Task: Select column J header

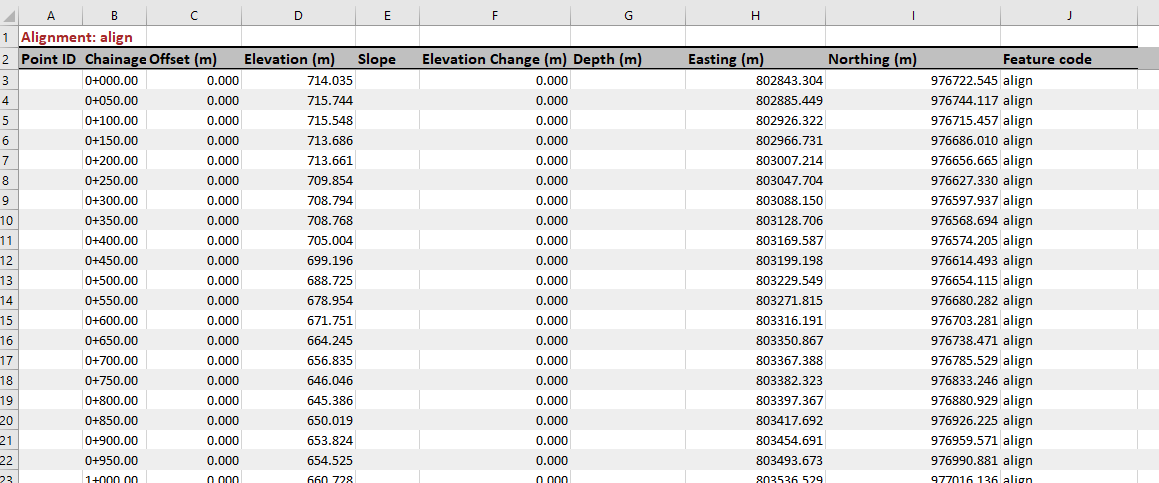Action: [1068, 15]
